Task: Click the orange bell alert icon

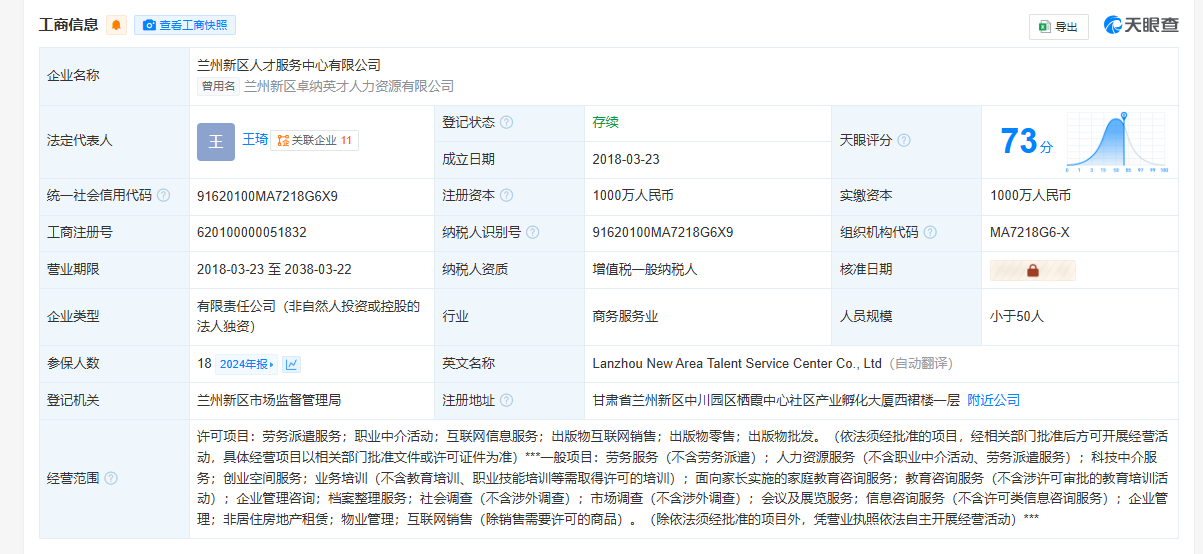Action: pos(117,25)
